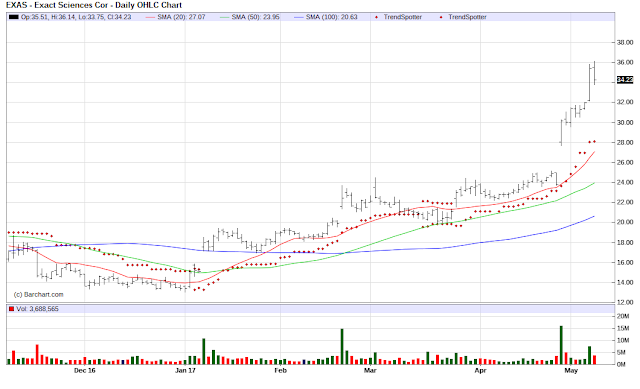Click the 12.00 price axis label
This screenshot has height=389, width=640.
click(x=625, y=302)
